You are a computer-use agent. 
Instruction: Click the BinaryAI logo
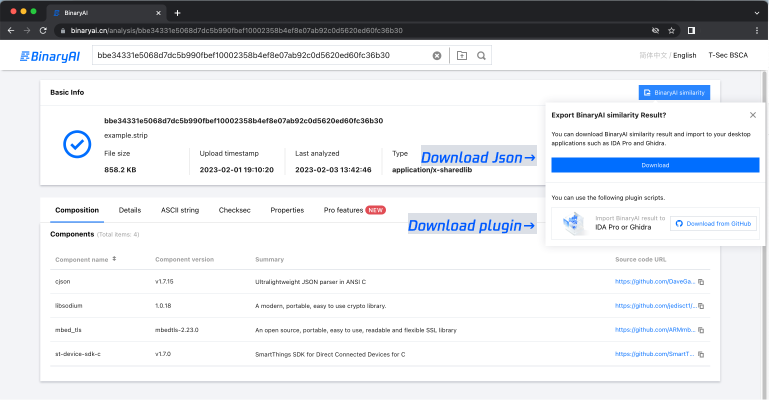pos(50,56)
